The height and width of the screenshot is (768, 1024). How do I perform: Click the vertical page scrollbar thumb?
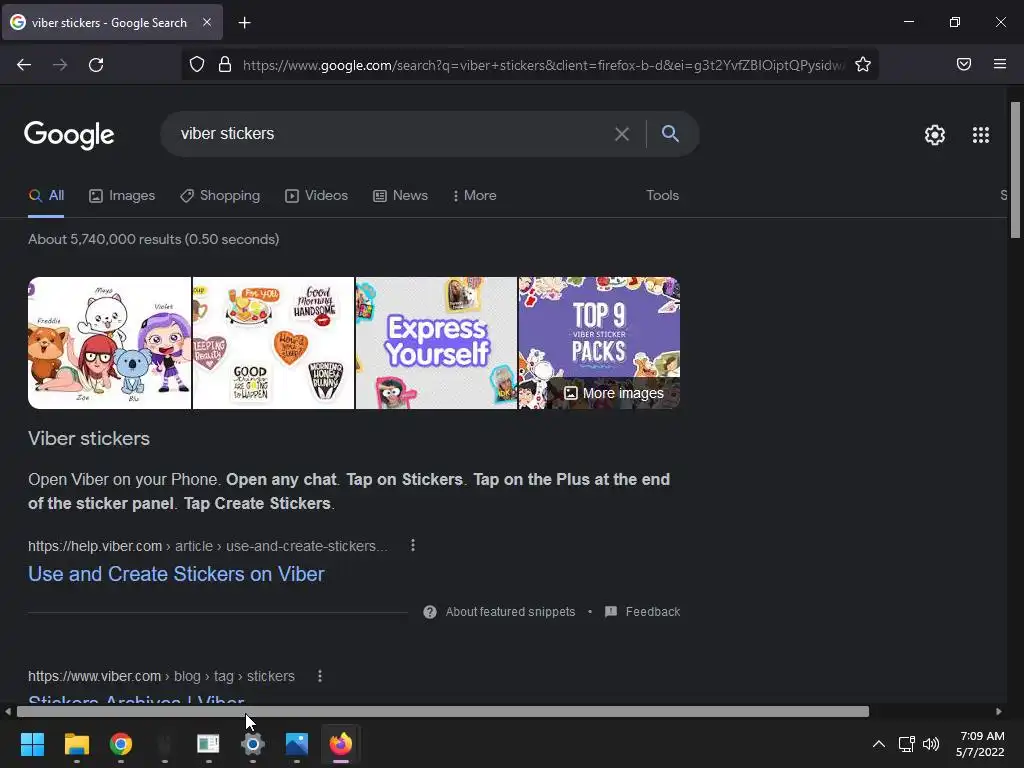pos(1015,170)
